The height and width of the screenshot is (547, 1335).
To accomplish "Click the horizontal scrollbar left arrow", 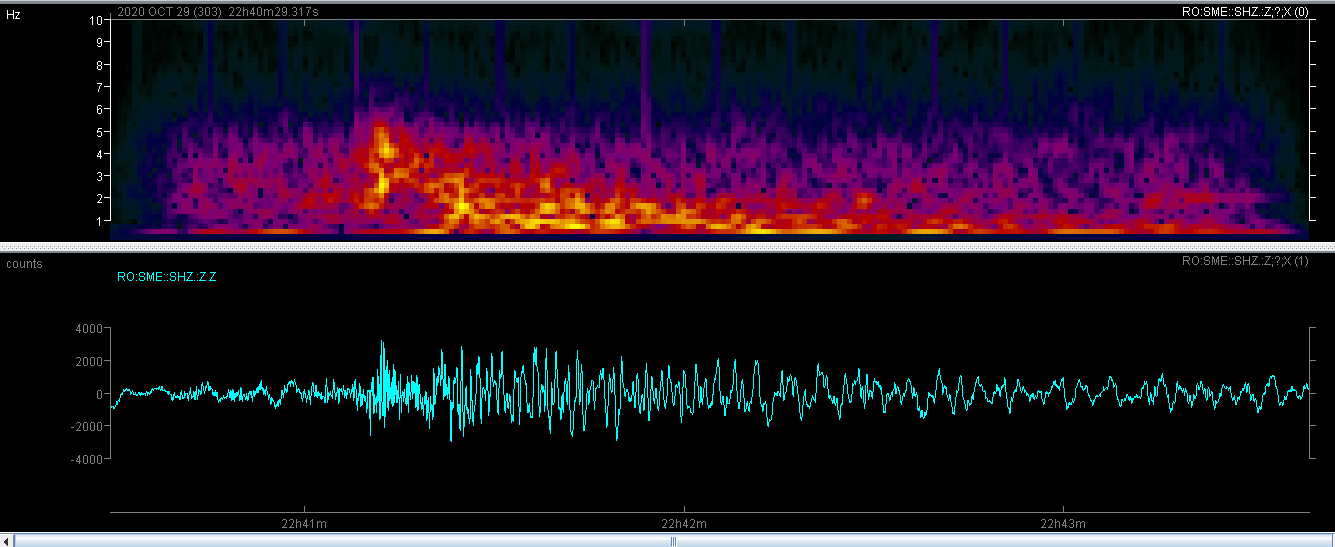I will tap(8, 541).
